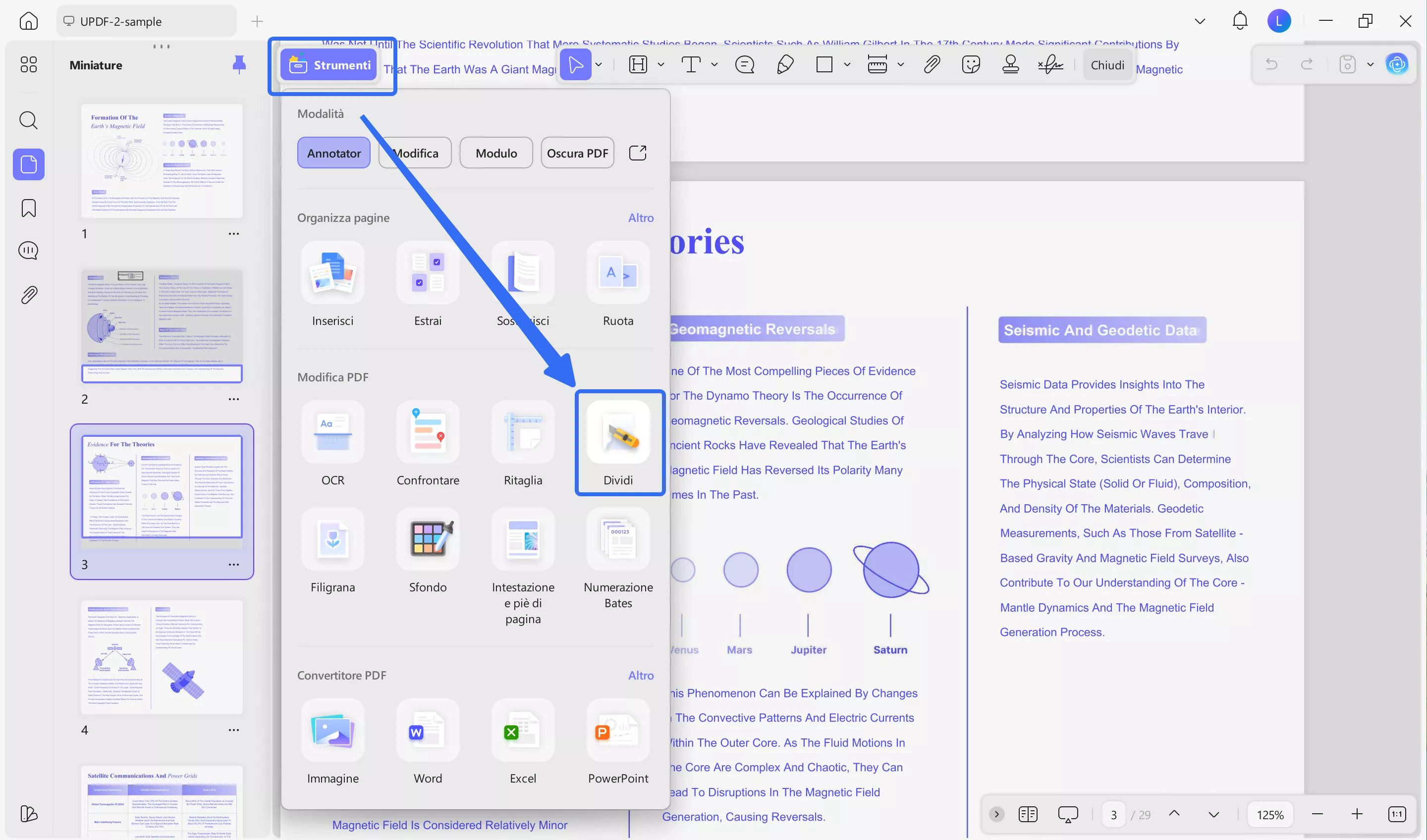Click the Numerazione Bates icon
The image size is (1427, 840).
(x=618, y=538)
